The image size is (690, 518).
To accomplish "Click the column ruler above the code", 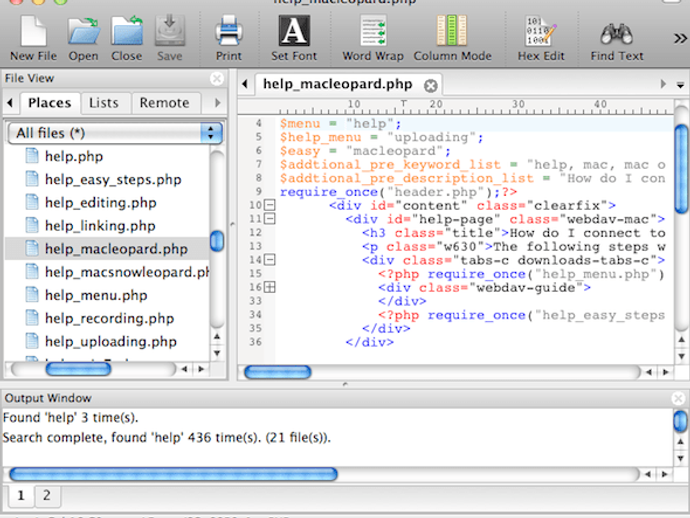I will point(455,107).
